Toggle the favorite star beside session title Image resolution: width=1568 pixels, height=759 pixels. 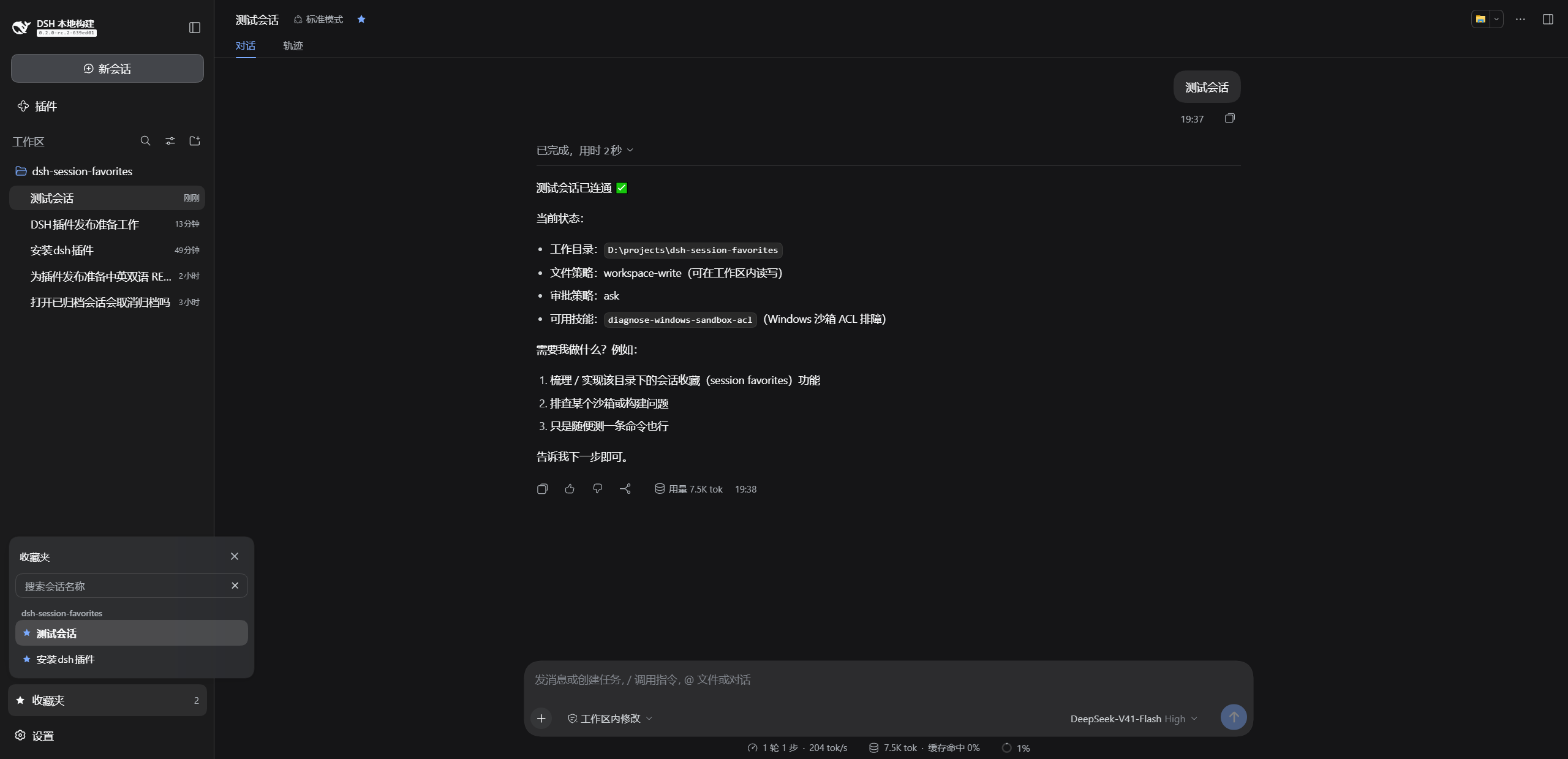[361, 19]
